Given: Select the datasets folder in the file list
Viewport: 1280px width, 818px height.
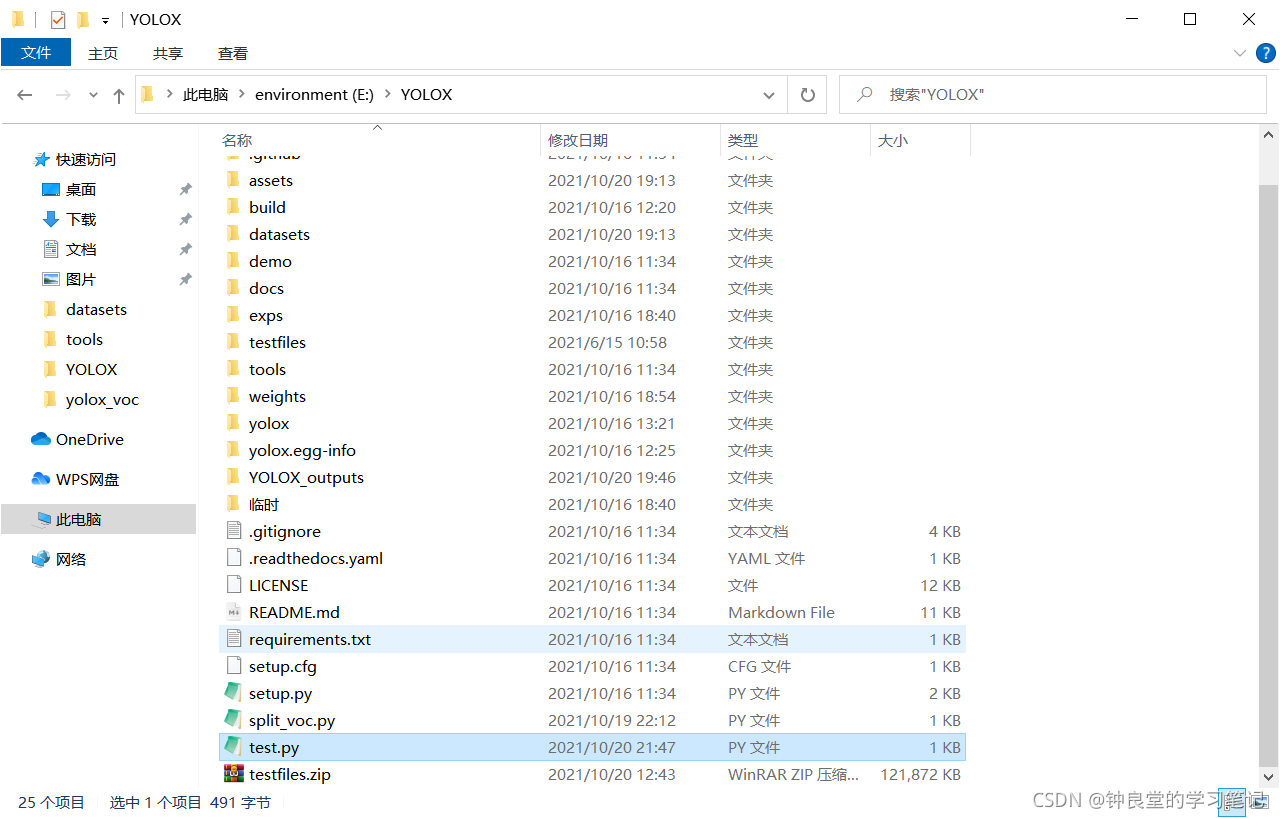Looking at the screenshot, I should click(592, 234).
